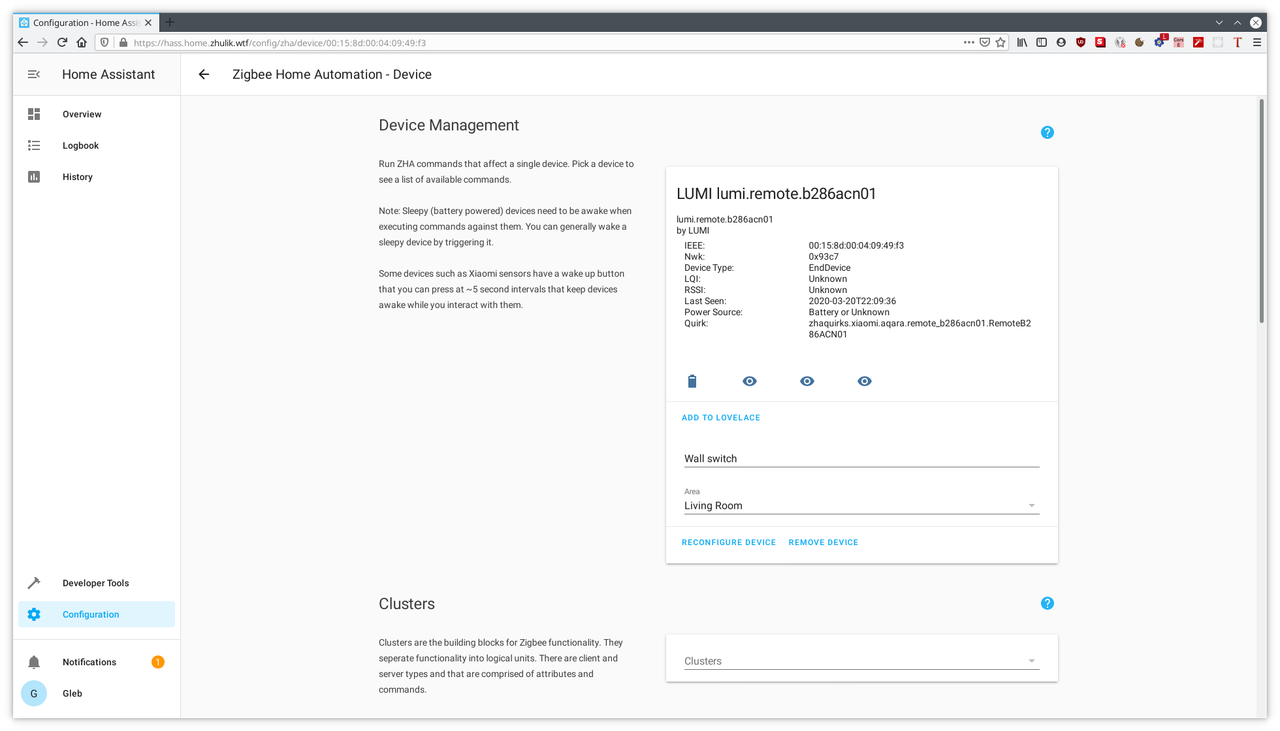Click the browser Back arrow
The width and height of the screenshot is (1280, 731).
[x=23, y=43]
